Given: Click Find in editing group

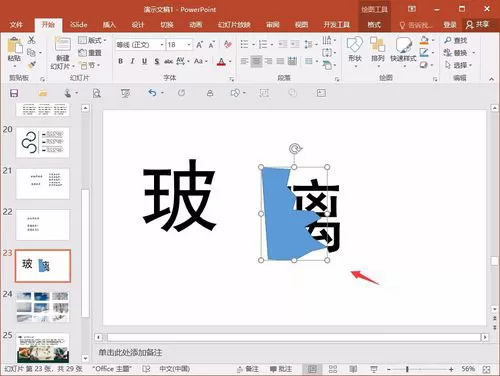Looking at the screenshot, I should (456, 40).
